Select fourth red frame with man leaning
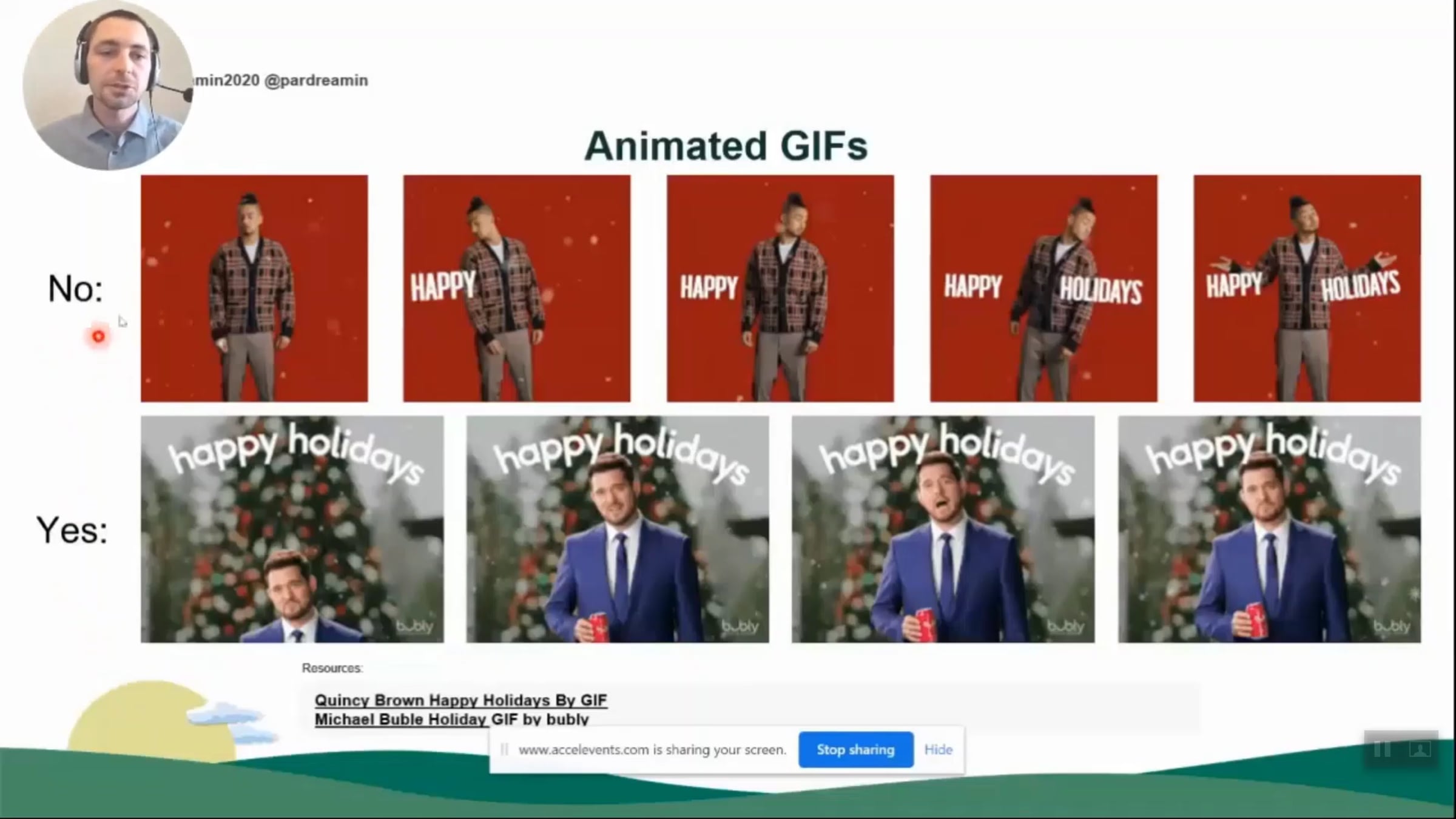This screenshot has height=819, width=1456. tap(1043, 289)
